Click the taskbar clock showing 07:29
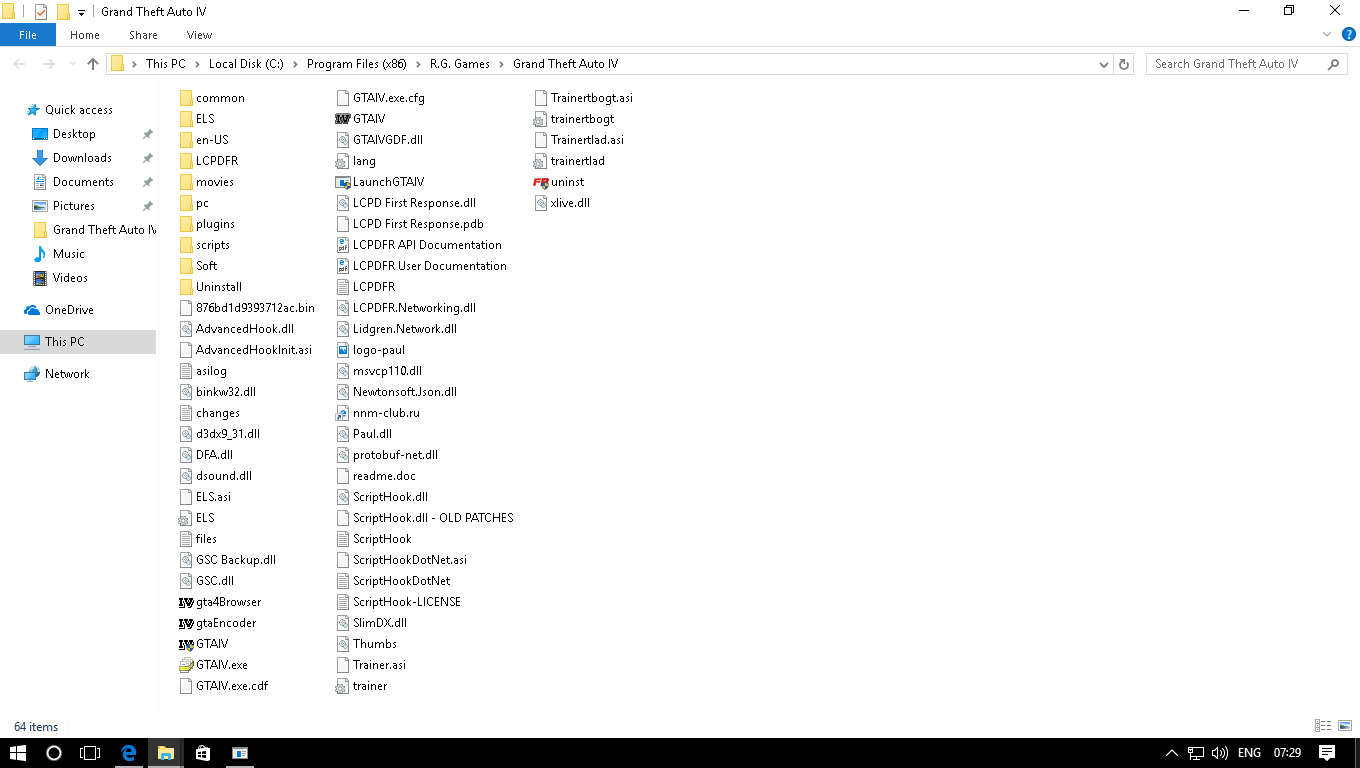 click(x=1287, y=753)
